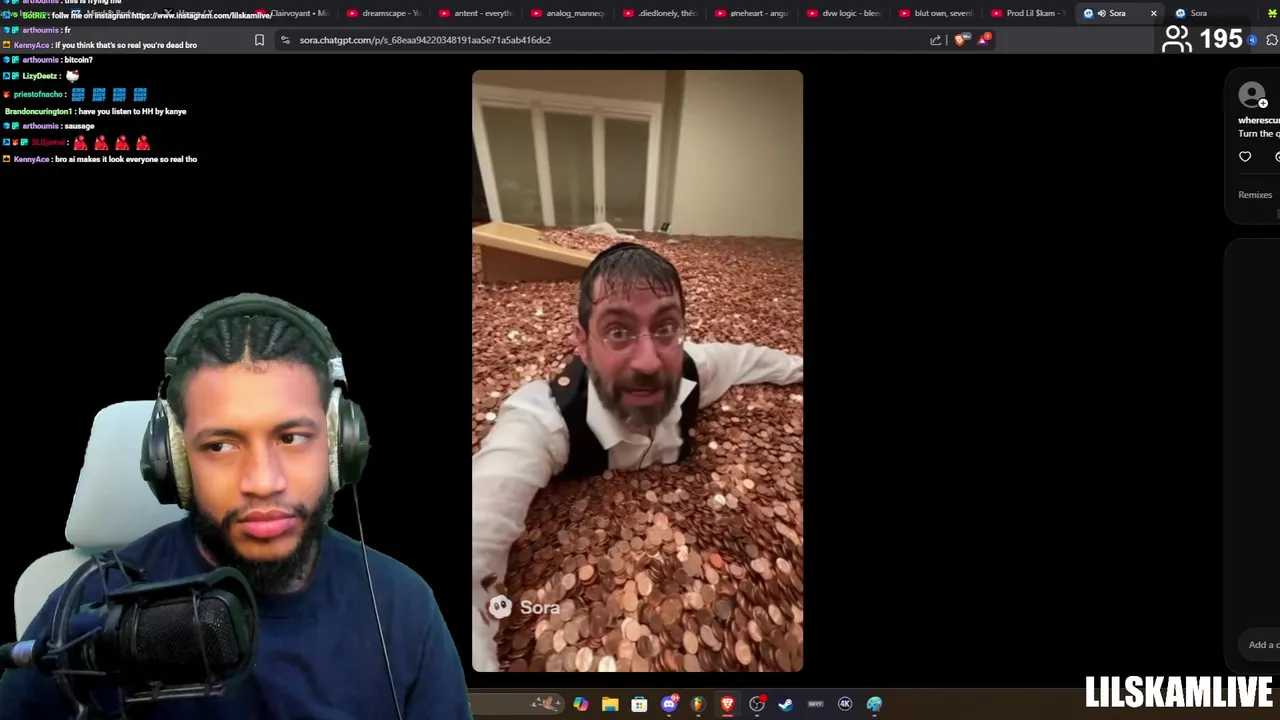Switch to øneheart tab
This screenshot has height=720, width=1280.
click(x=752, y=13)
